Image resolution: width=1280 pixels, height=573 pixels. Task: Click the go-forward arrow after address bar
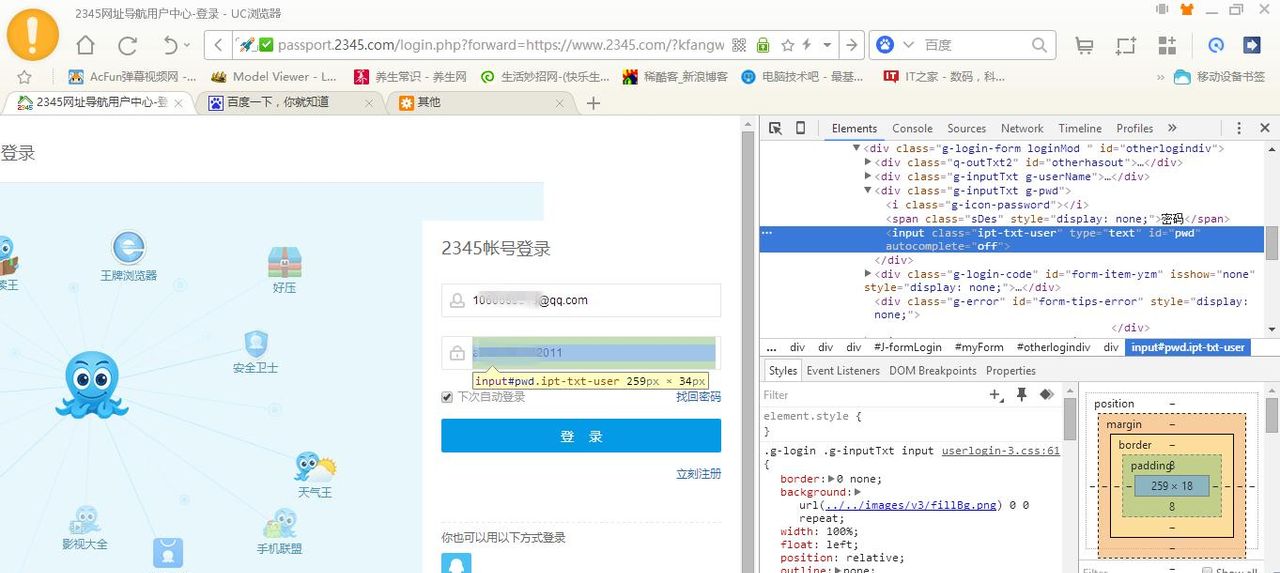851,45
